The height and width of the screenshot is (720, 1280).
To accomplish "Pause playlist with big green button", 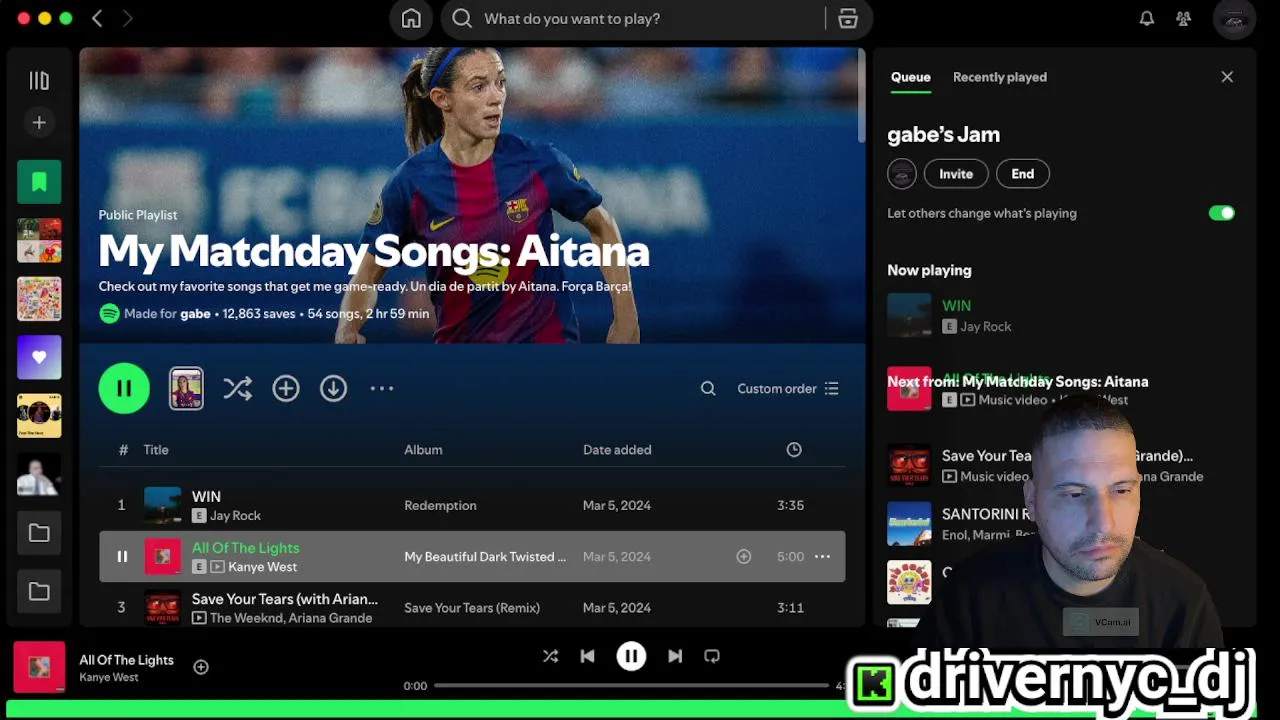I will pyautogui.click(x=124, y=389).
